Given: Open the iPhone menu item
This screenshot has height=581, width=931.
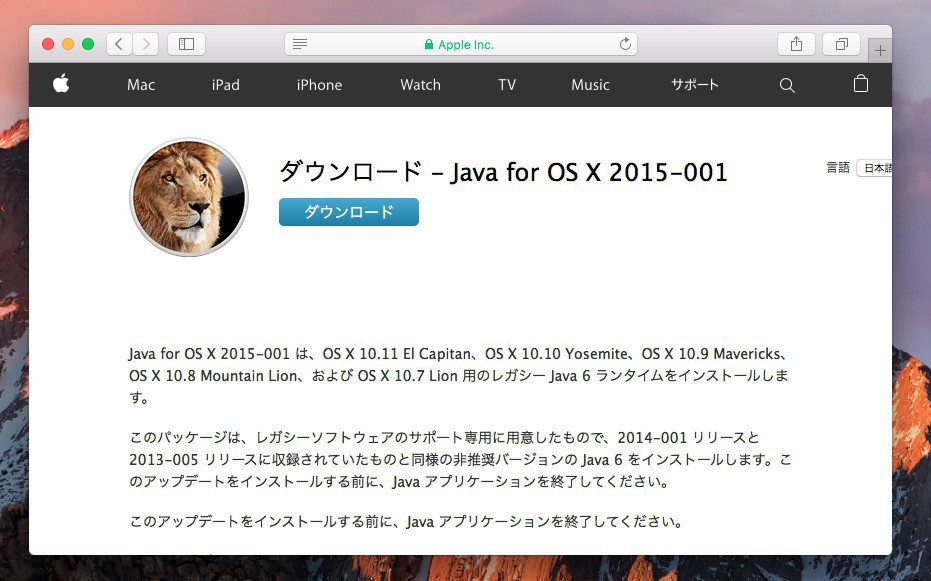Looking at the screenshot, I should (x=319, y=85).
